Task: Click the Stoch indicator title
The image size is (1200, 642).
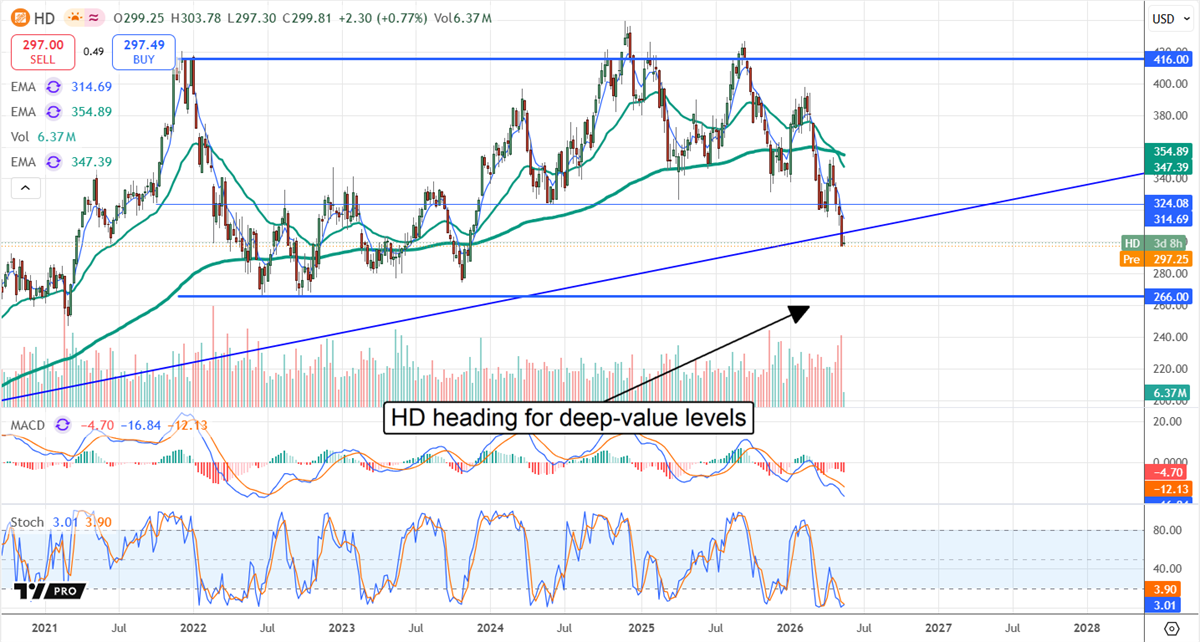Action: click(x=26, y=524)
